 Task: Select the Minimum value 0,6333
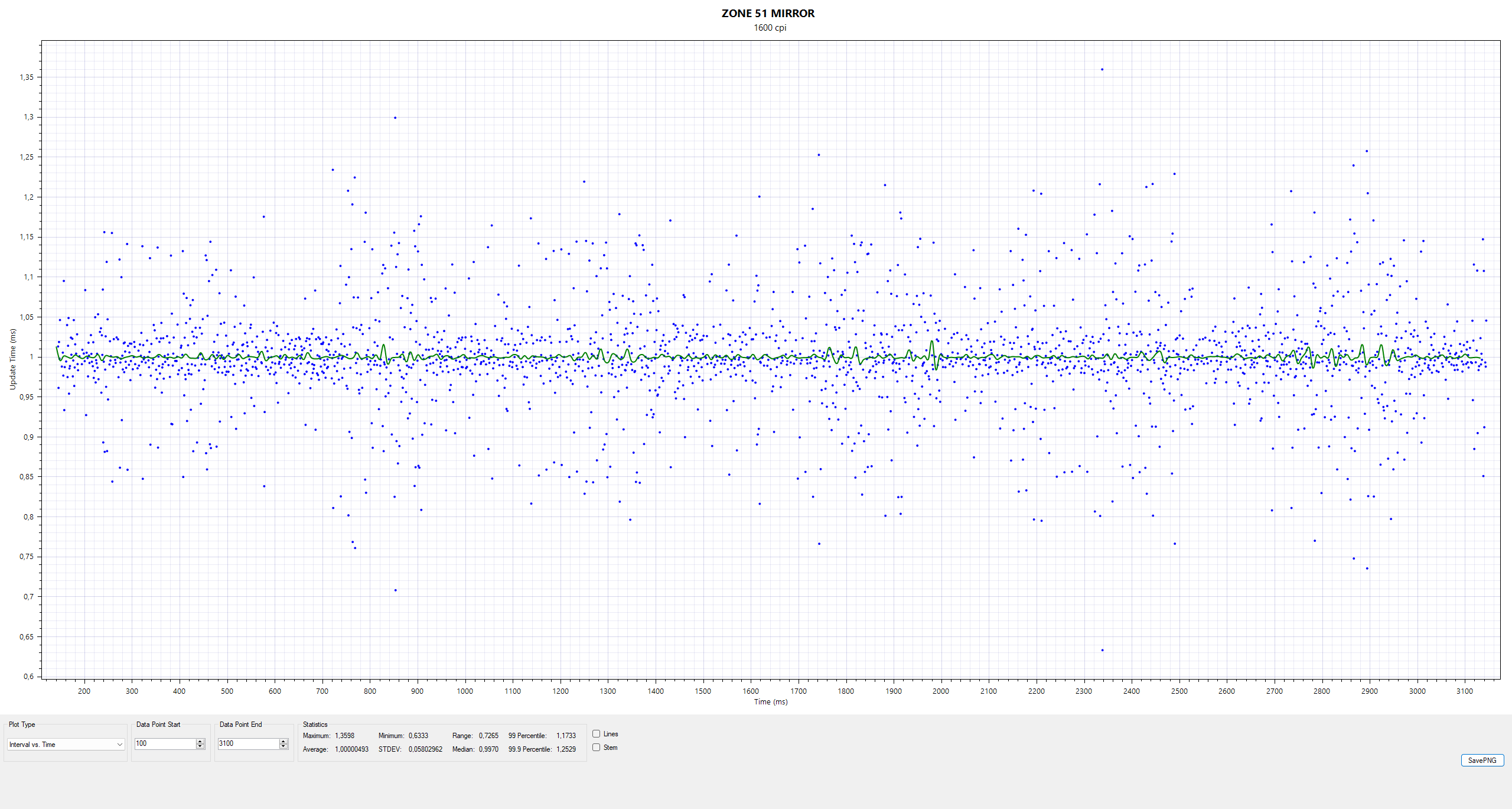[x=418, y=736]
